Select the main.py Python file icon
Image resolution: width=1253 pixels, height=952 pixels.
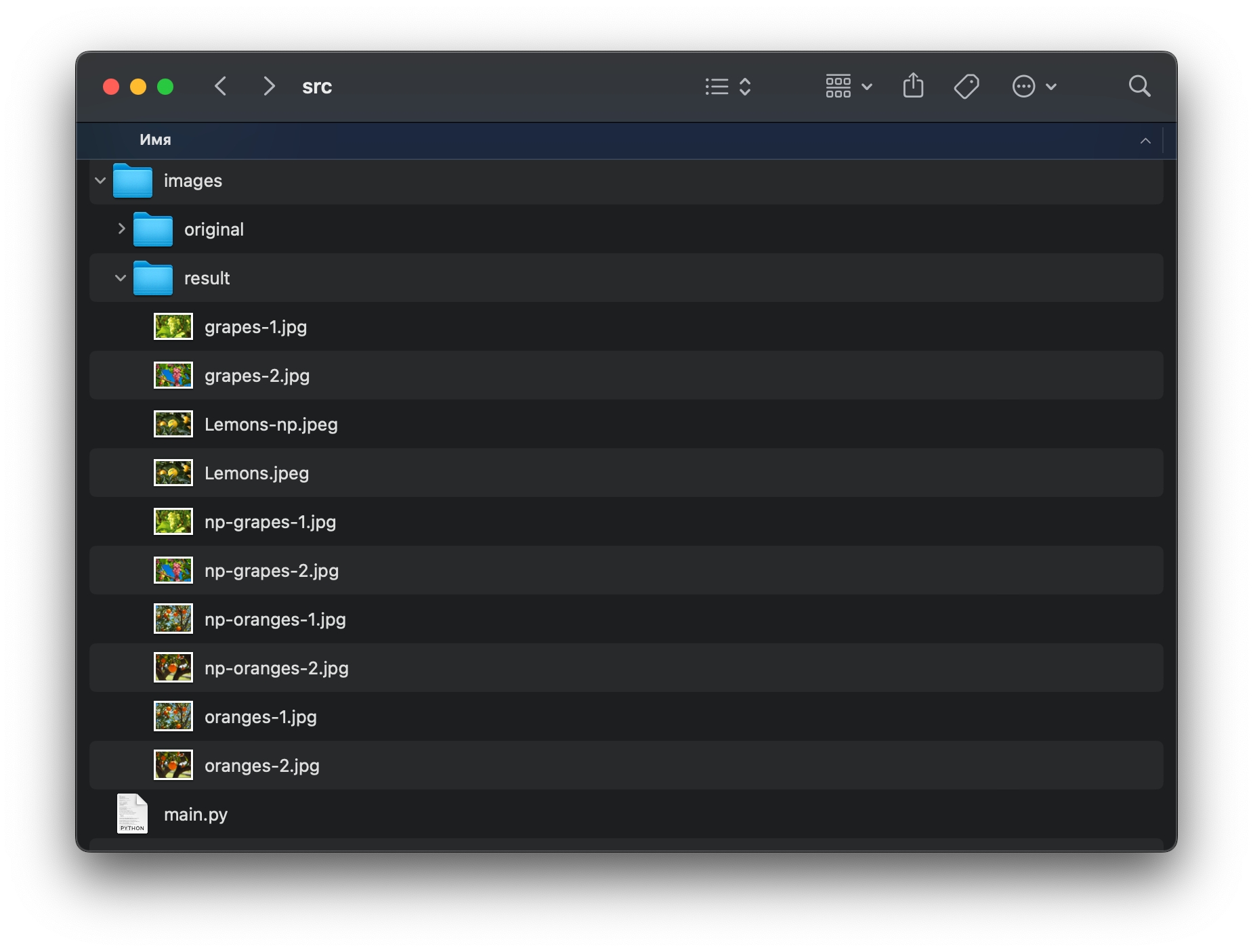tap(132, 813)
